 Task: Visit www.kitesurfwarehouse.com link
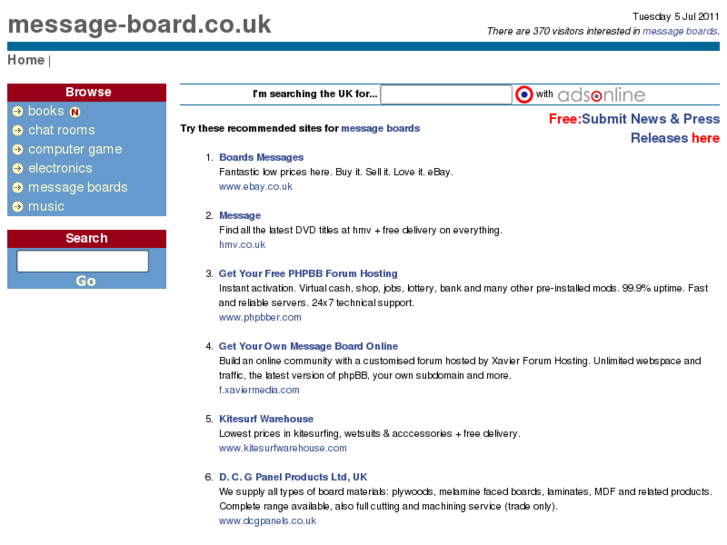[282, 448]
